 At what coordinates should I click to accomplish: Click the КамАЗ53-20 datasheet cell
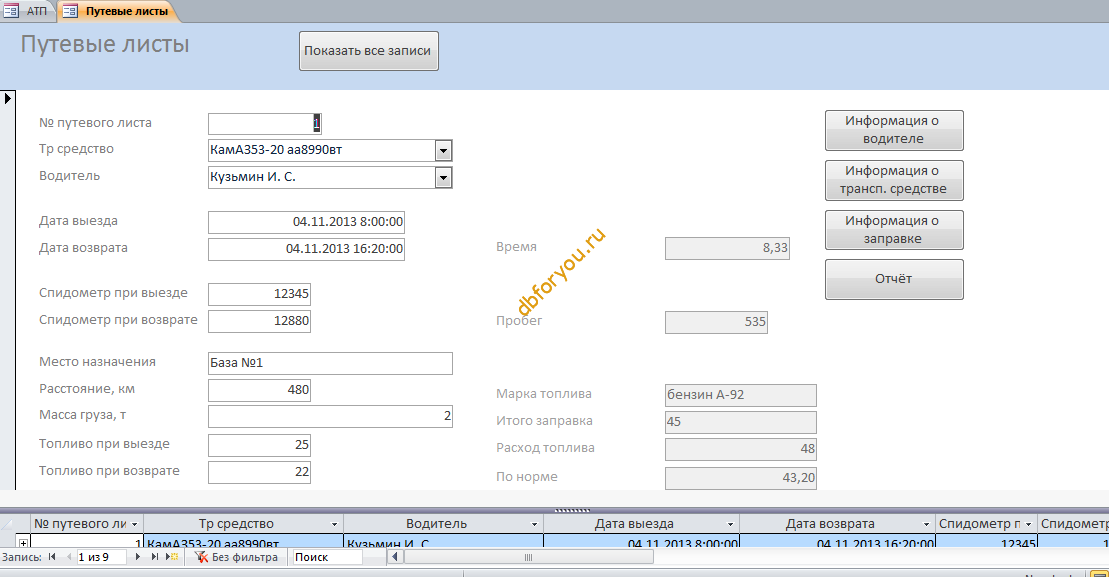pos(243,542)
